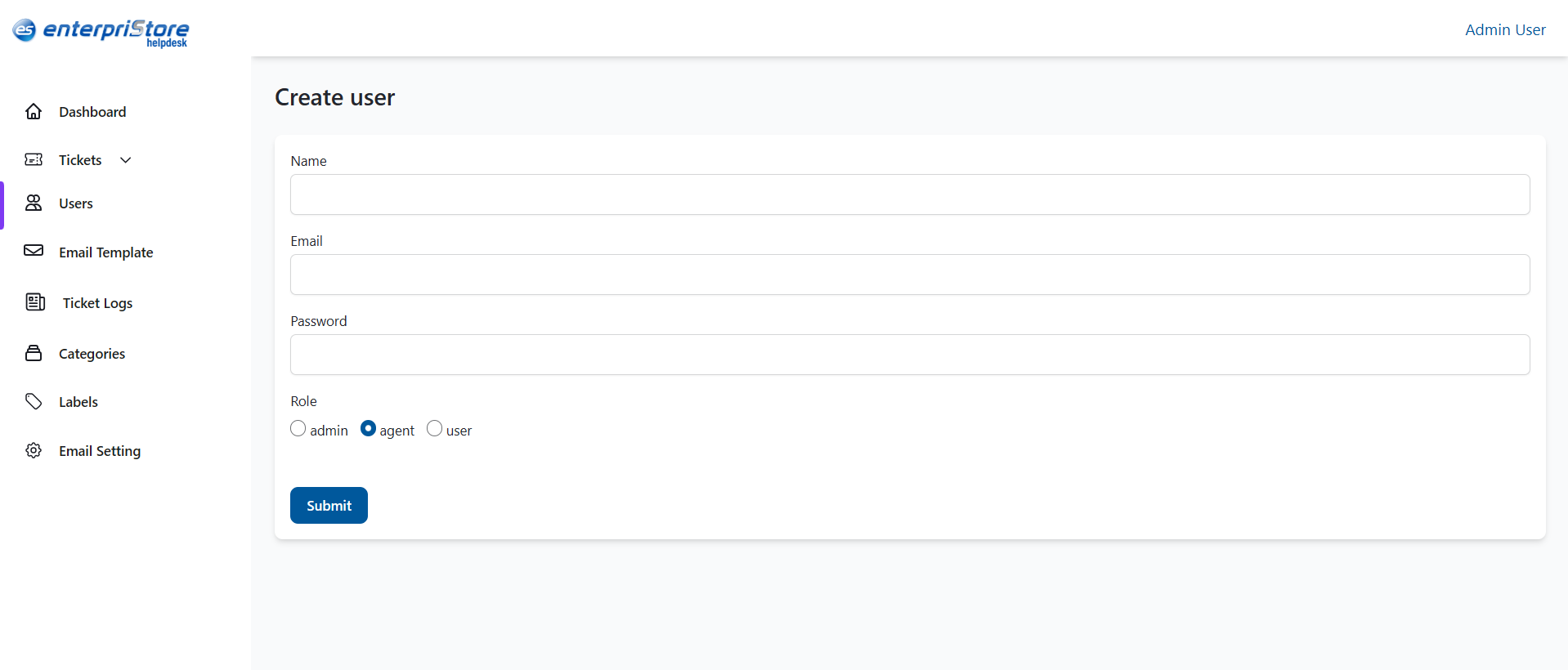
Task: Expand the Tickets menu chevron
Action: click(x=125, y=159)
